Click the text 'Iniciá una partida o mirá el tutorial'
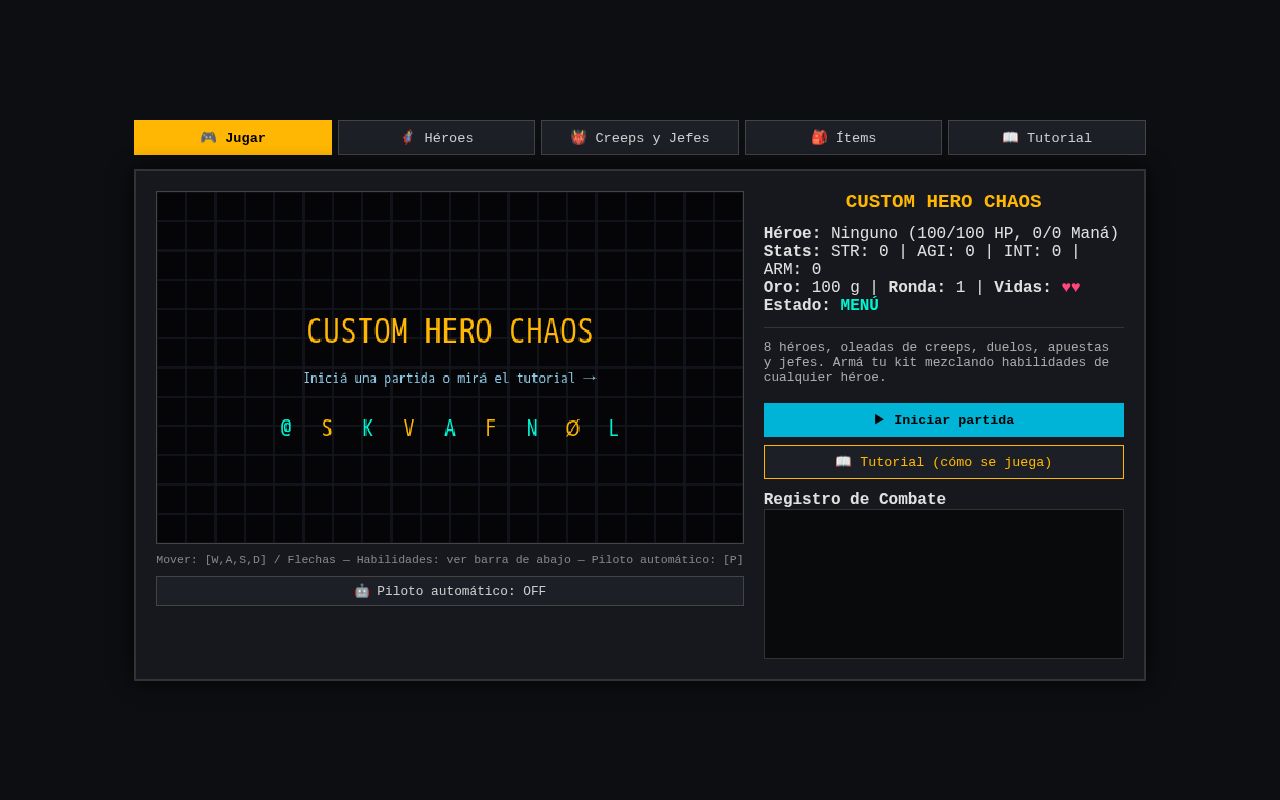This screenshot has height=800, width=1280. (439, 378)
